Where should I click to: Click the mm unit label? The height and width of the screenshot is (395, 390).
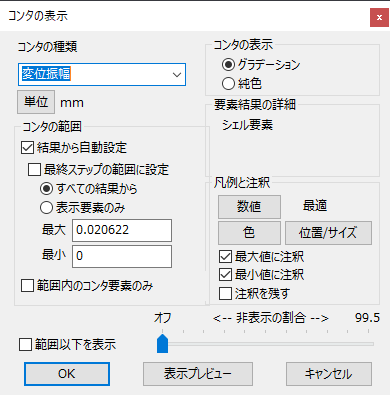click(72, 103)
